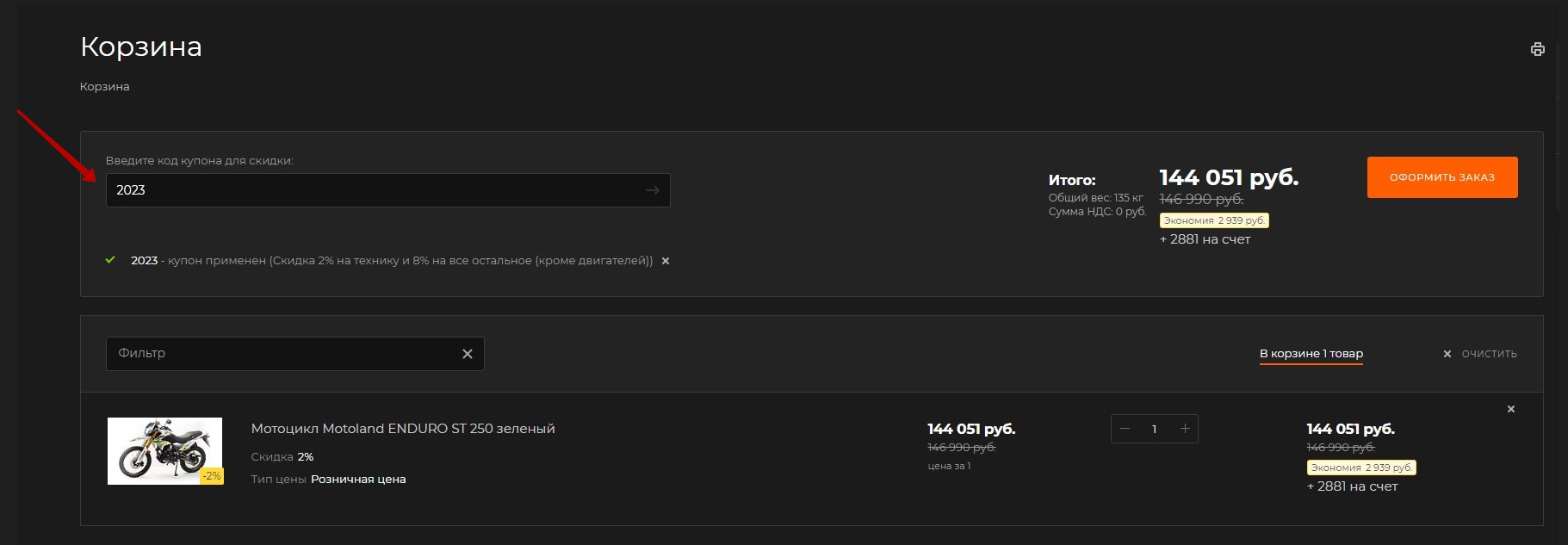Click the print icon in top corner

pos(1537,49)
